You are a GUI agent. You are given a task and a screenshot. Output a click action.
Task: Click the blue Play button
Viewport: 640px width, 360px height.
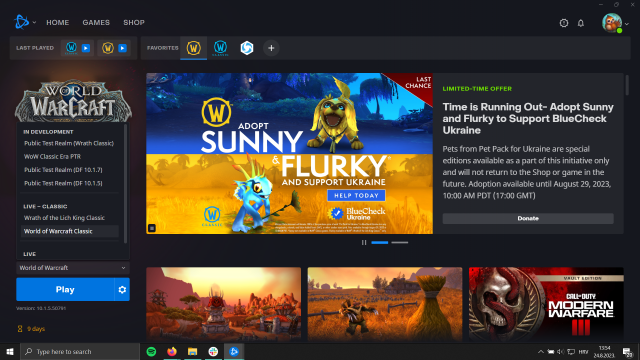pyautogui.click(x=65, y=289)
